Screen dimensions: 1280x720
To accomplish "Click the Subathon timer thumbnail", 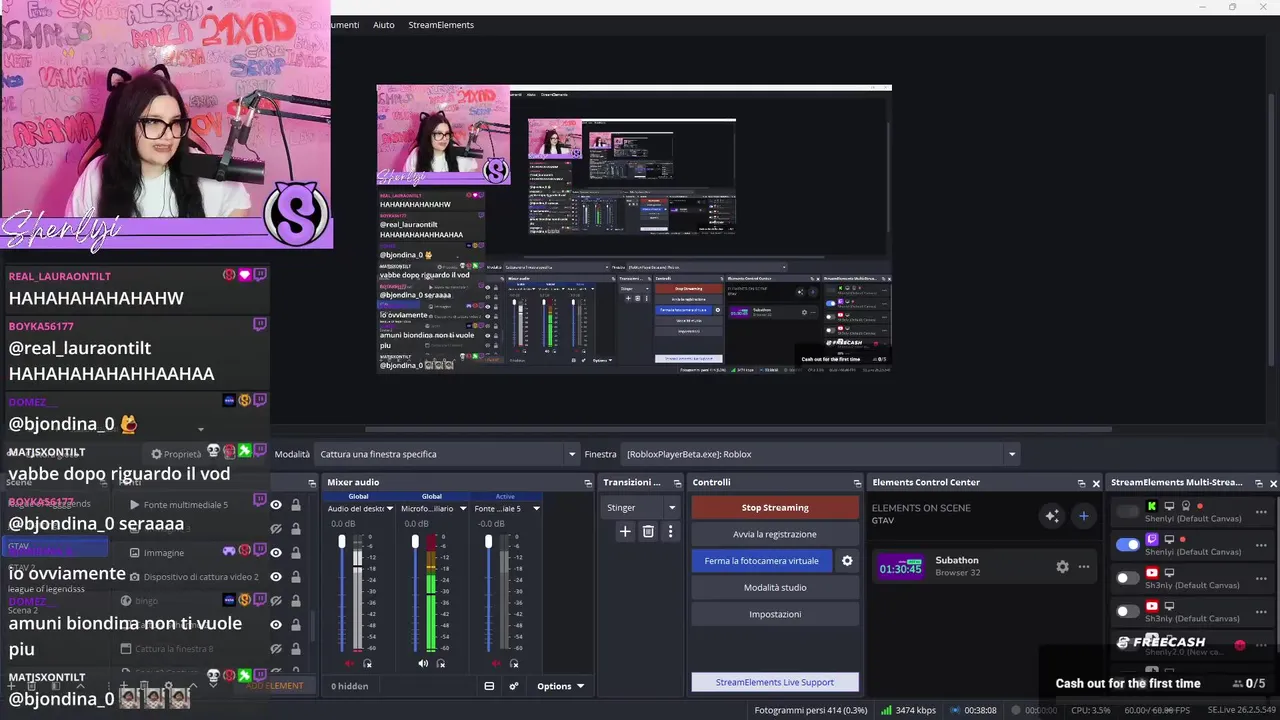I will coord(900,567).
